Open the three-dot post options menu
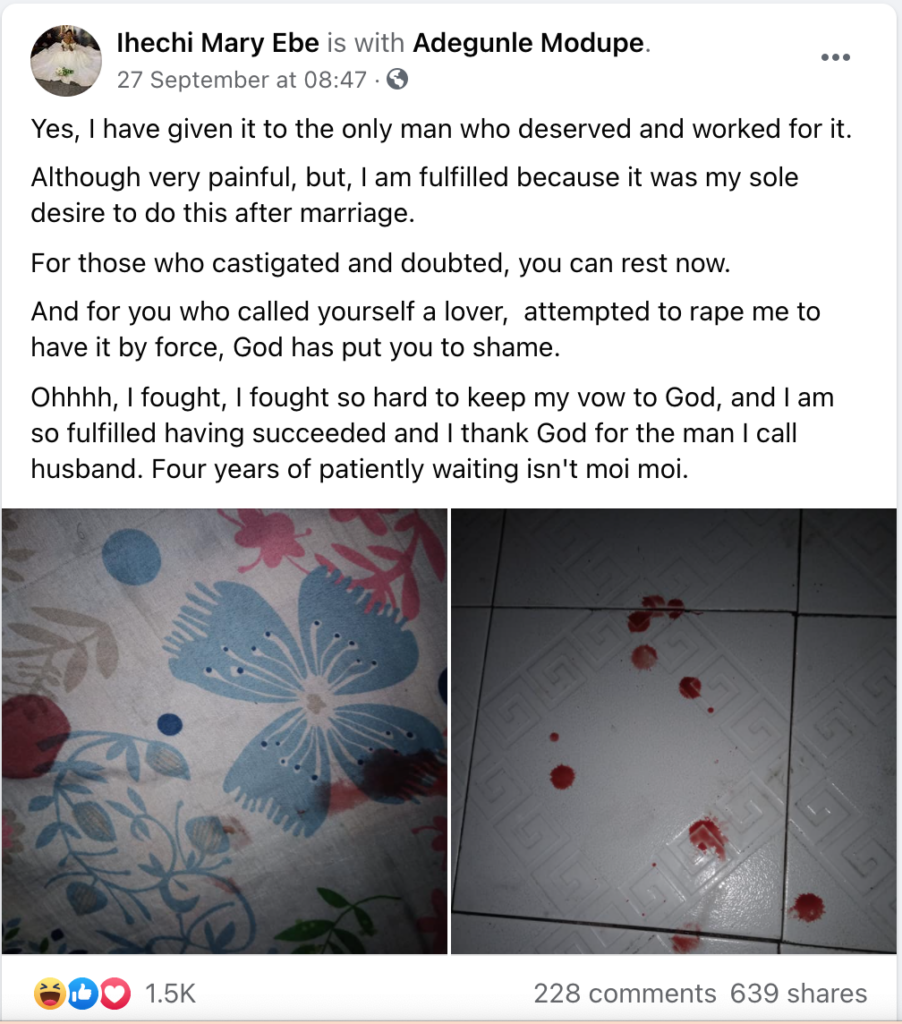 click(x=835, y=57)
